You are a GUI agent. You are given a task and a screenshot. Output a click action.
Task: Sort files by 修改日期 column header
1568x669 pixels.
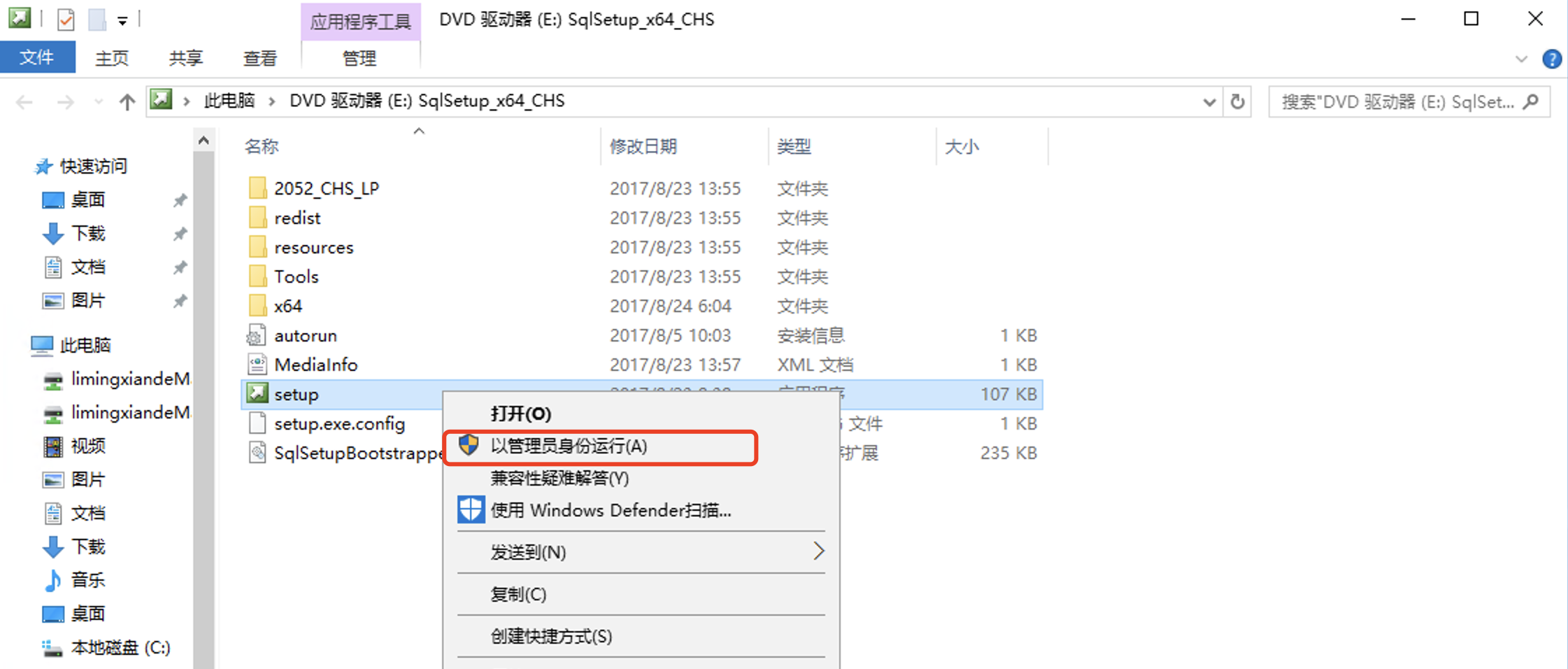[643, 146]
